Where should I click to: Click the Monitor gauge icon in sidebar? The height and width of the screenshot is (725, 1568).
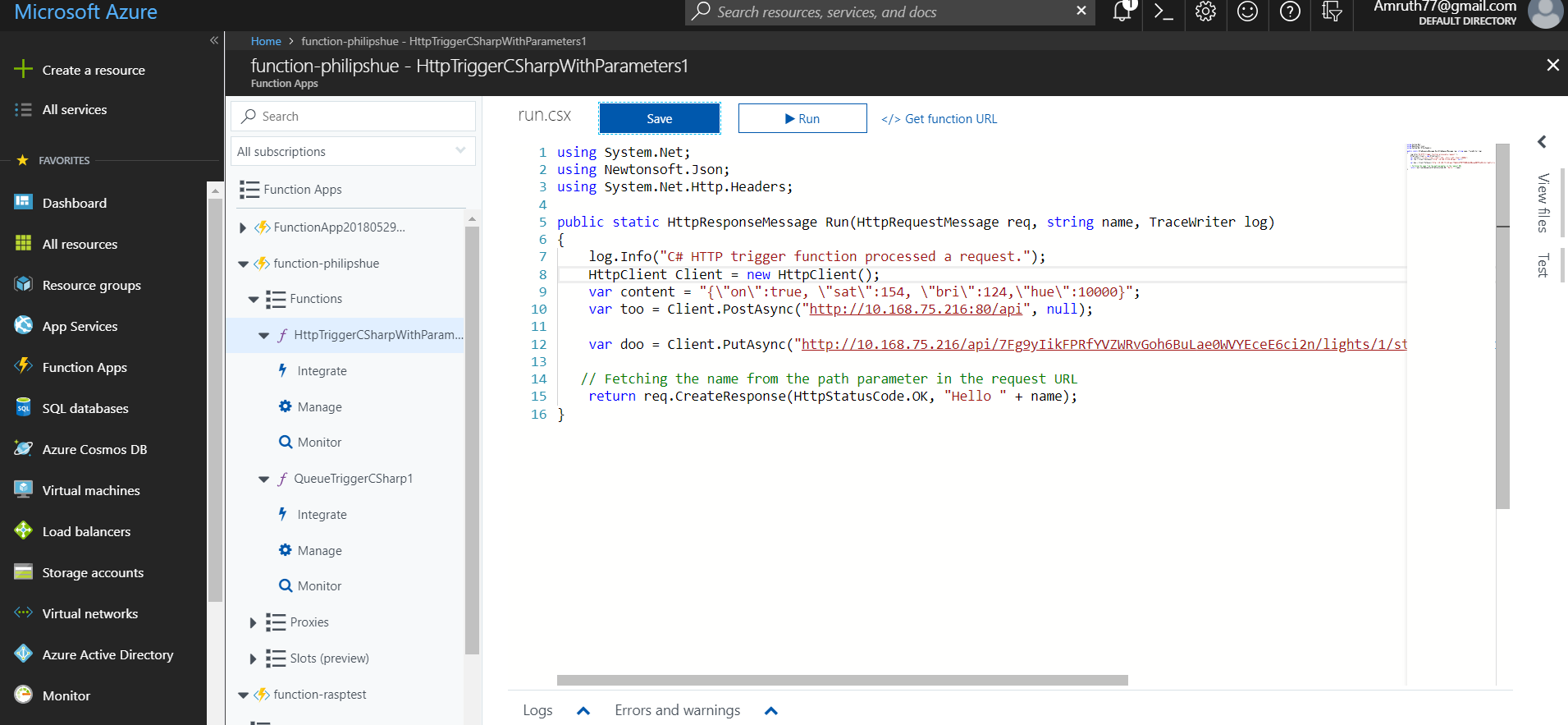tap(23, 695)
